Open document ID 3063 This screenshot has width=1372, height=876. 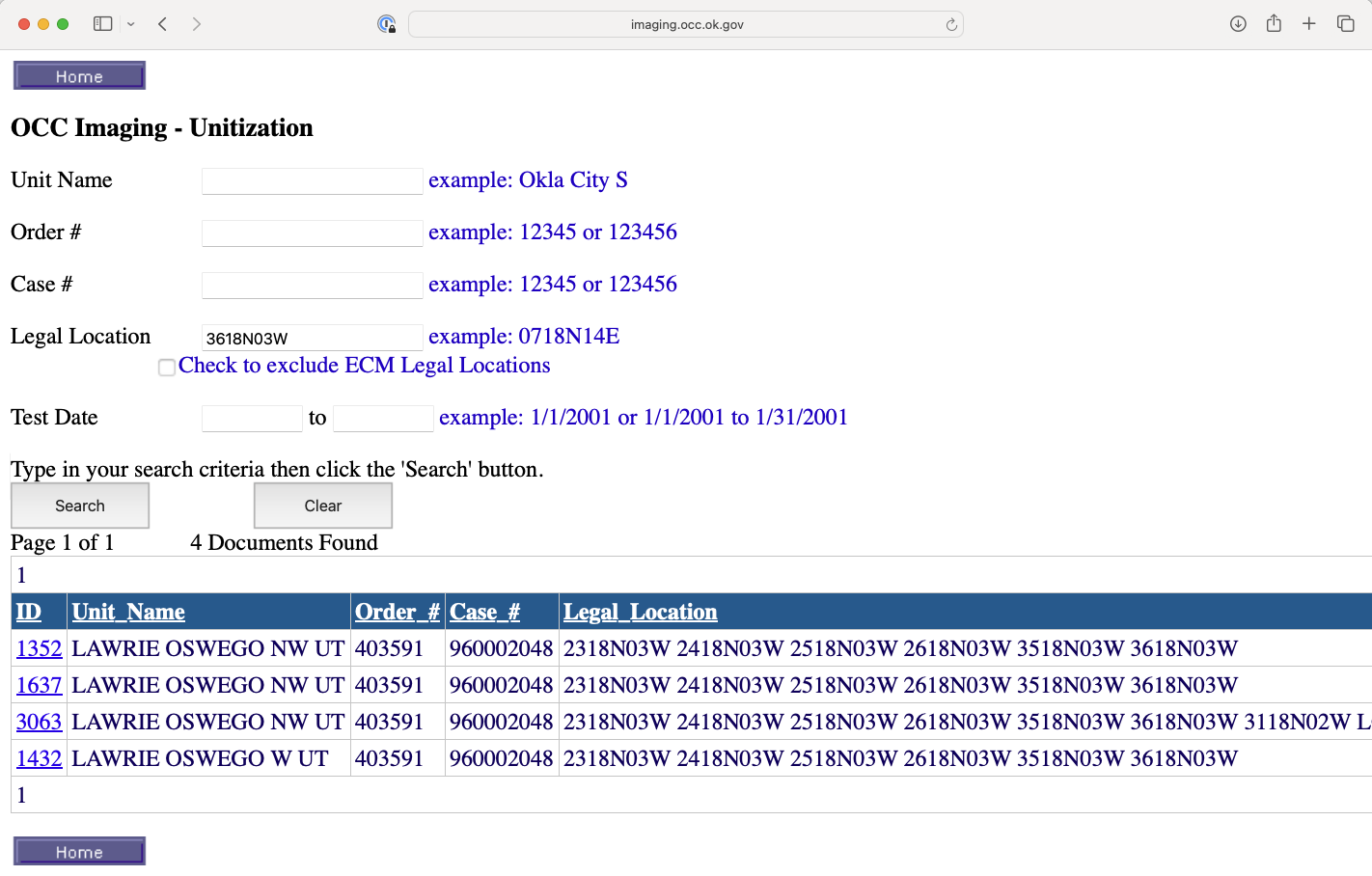point(40,722)
